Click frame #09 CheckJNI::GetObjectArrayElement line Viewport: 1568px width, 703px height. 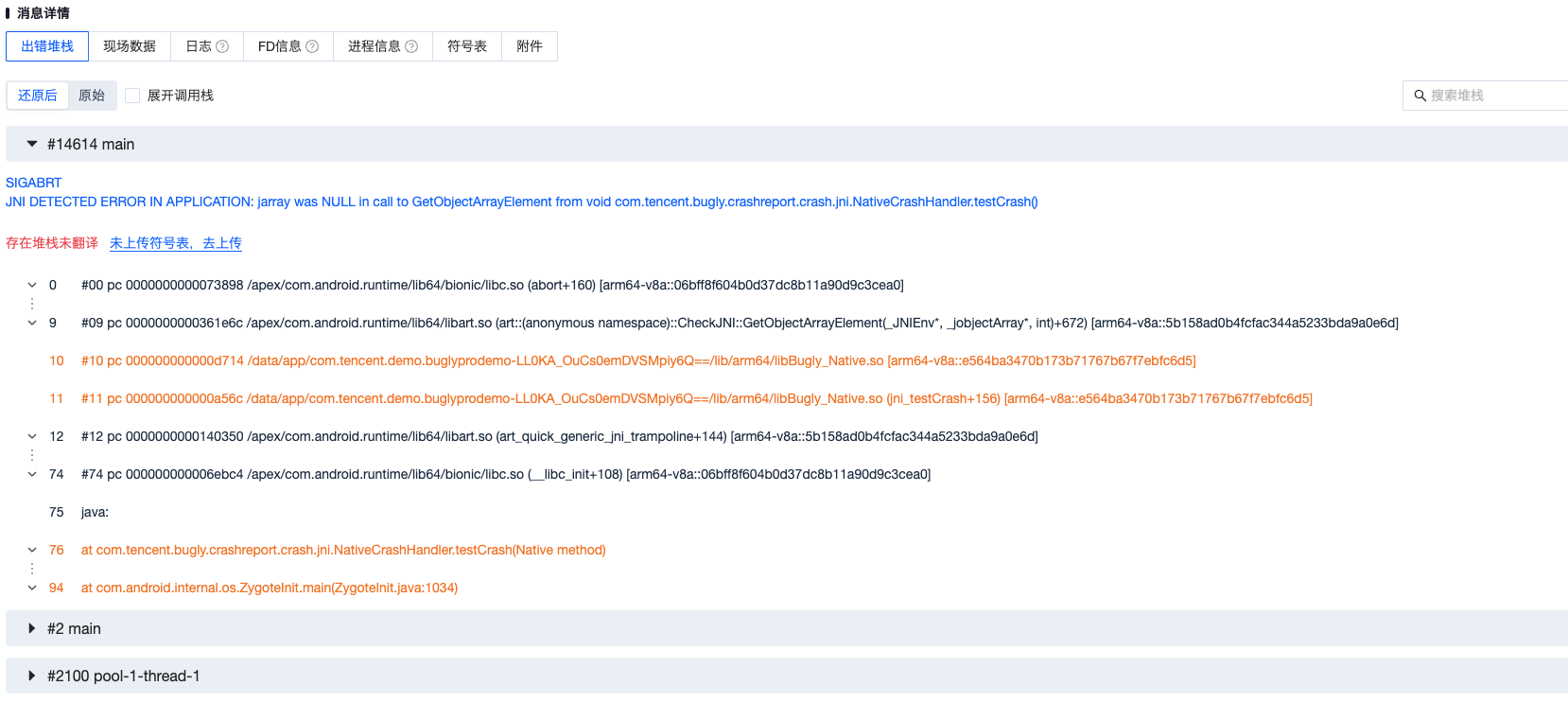click(740, 323)
